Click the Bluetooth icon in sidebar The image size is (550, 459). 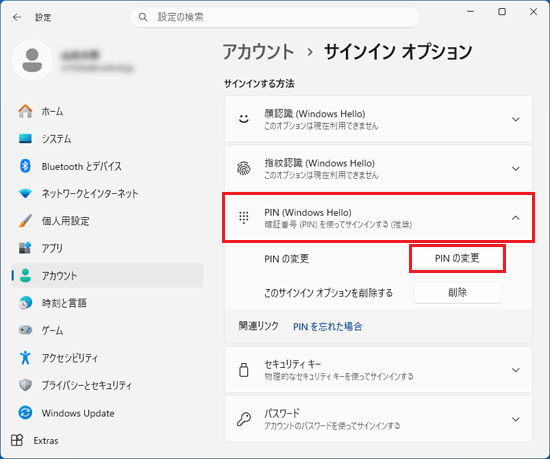[x=25, y=166]
